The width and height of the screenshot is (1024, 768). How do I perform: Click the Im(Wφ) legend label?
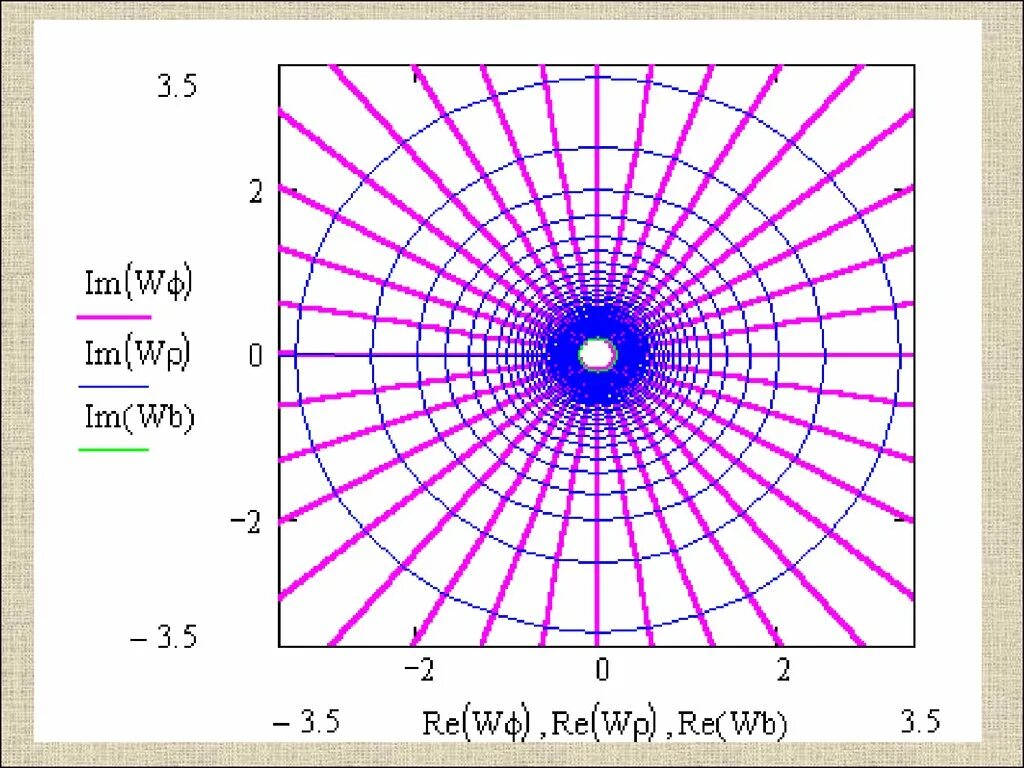click(x=138, y=285)
